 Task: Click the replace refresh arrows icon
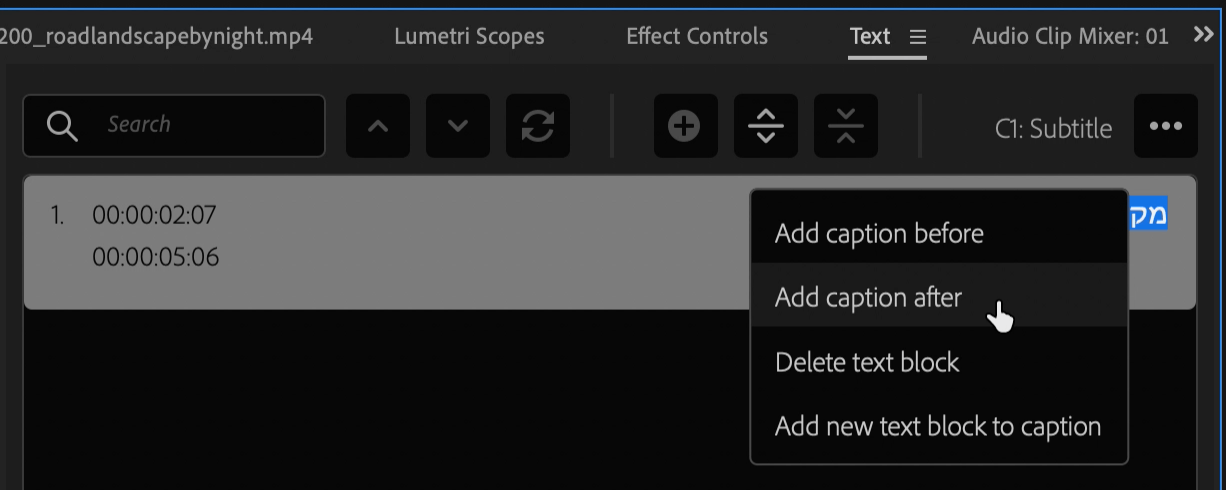click(538, 126)
